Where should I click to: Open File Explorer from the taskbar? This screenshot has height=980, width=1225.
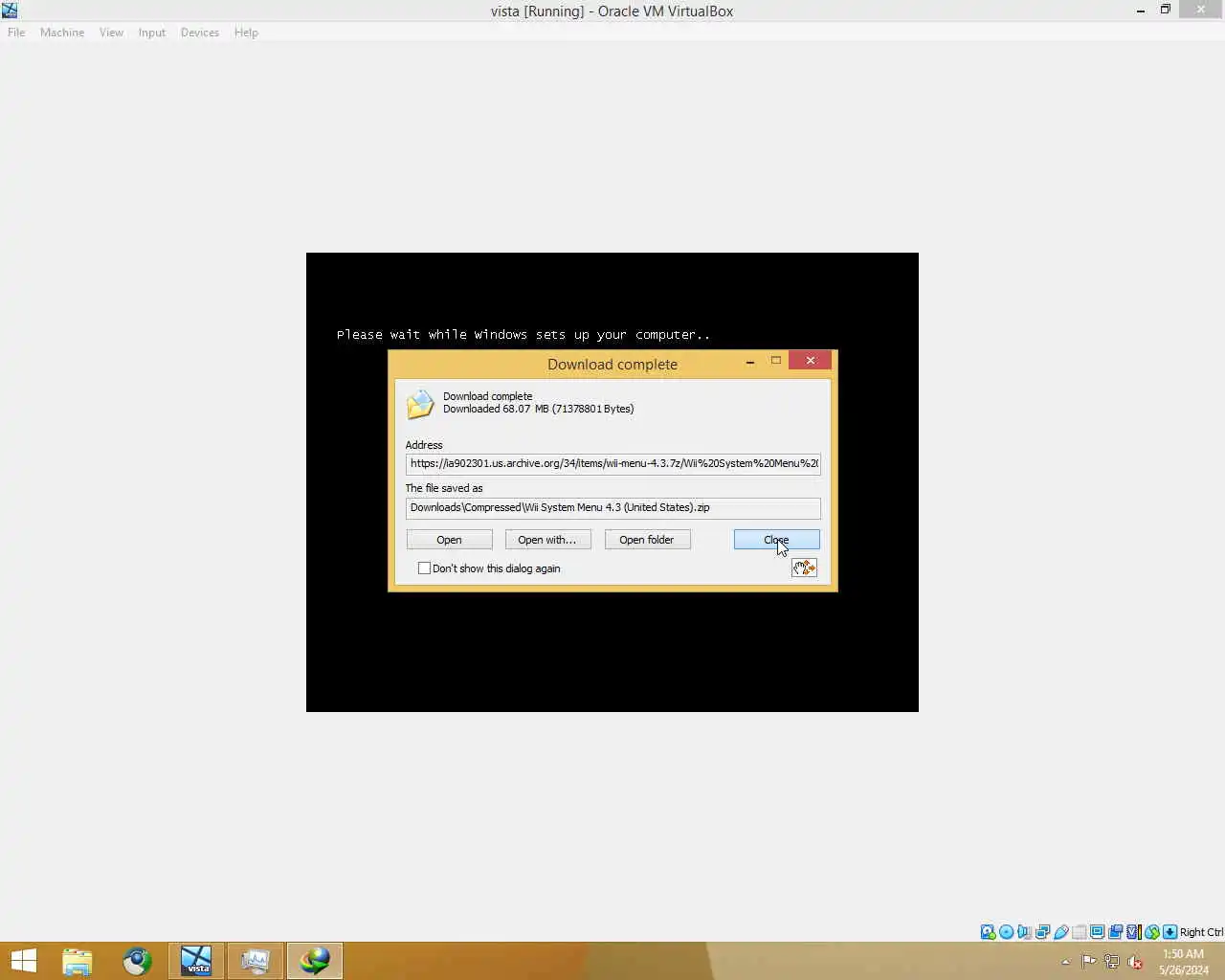pos(78,961)
